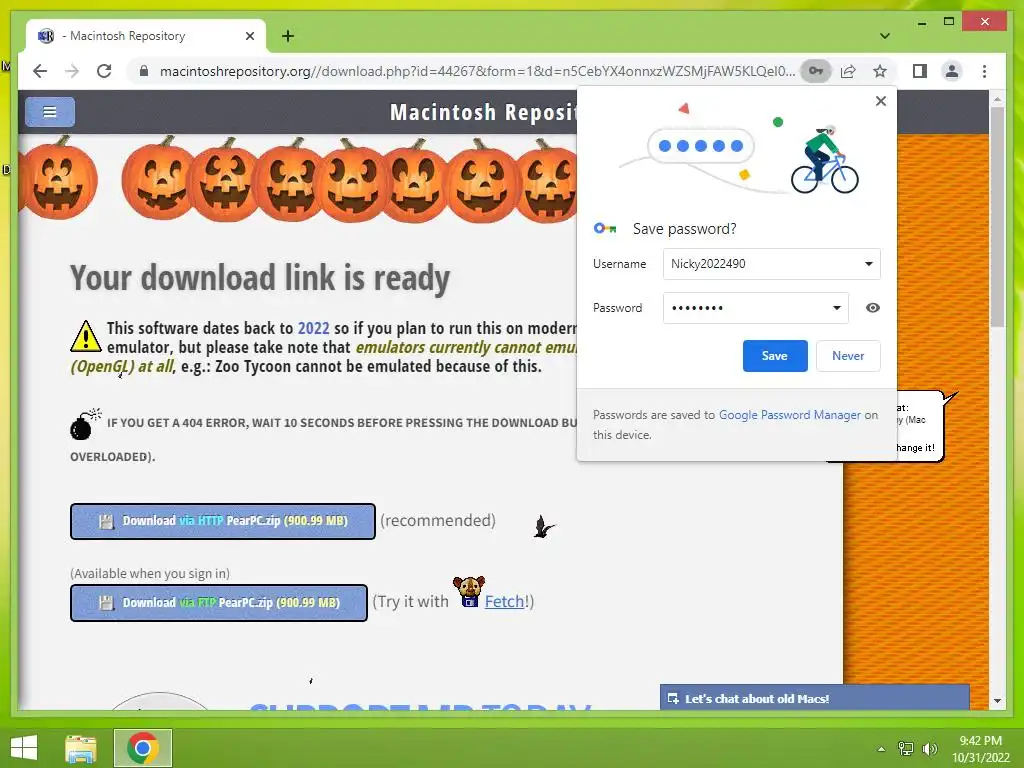Click the password key icon in address bar

(x=816, y=71)
